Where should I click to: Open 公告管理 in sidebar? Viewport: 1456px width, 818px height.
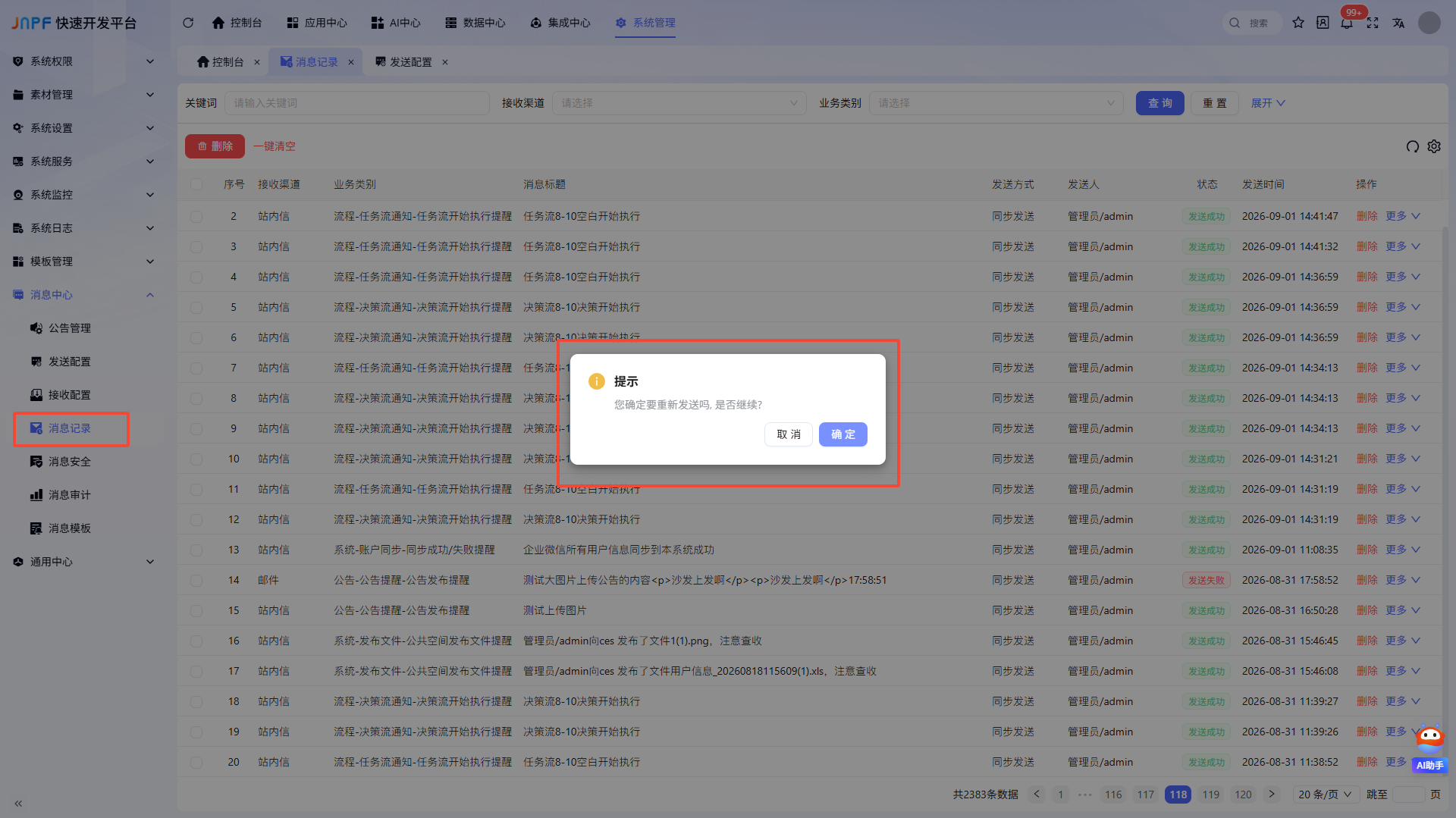(x=70, y=328)
